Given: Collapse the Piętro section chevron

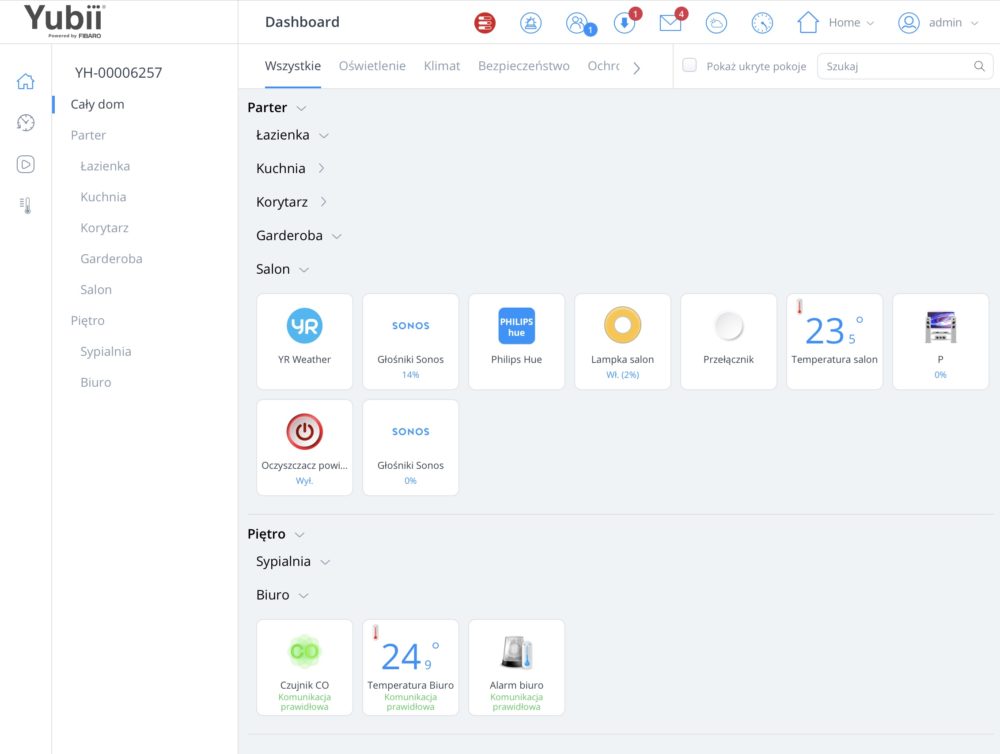Looking at the screenshot, I should 300,535.
